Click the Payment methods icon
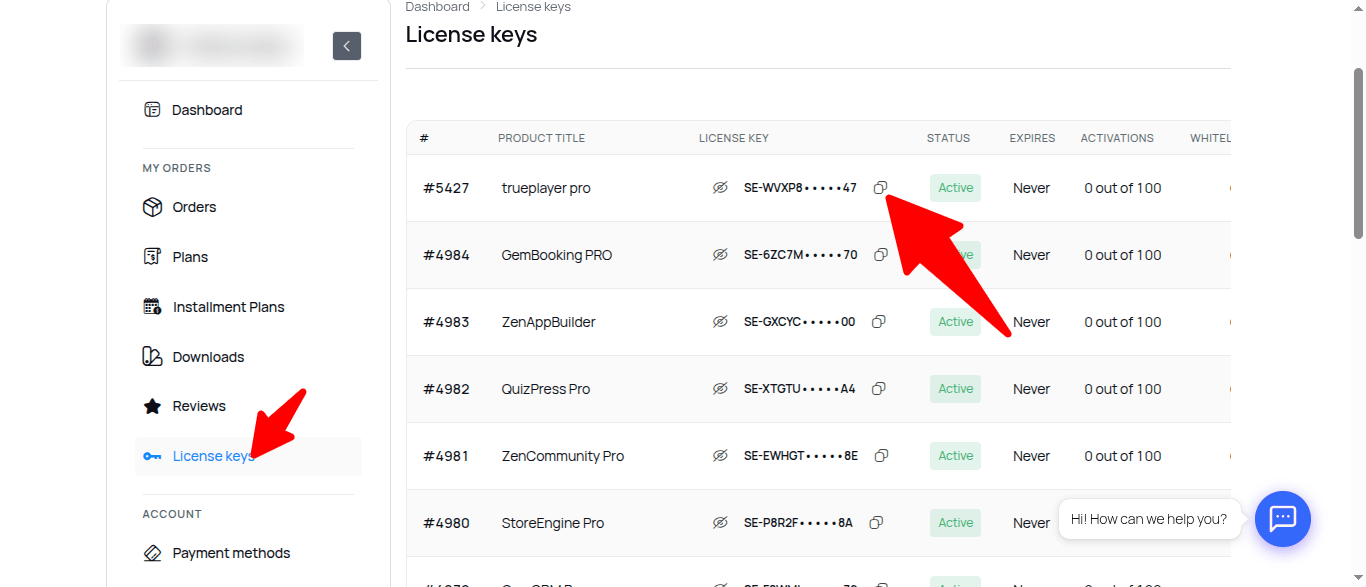This screenshot has width=1366, height=587. (x=152, y=553)
